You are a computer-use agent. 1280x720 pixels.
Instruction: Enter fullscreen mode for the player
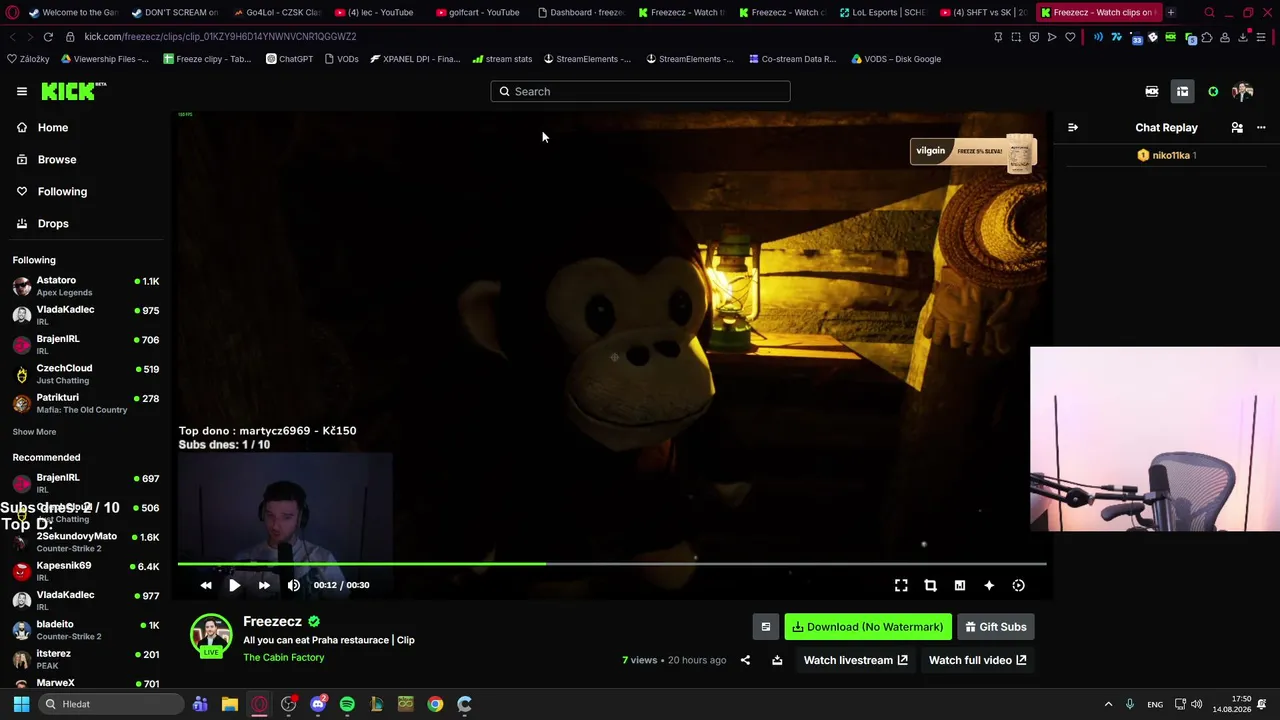[x=901, y=586]
